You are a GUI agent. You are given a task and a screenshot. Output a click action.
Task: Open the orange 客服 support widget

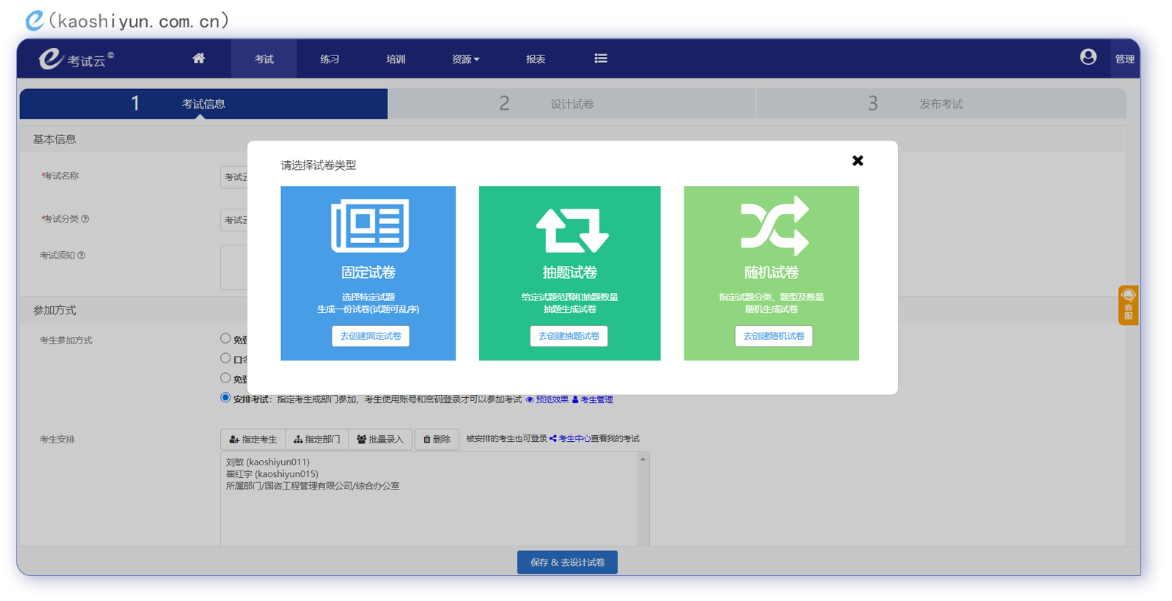(1127, 305)
